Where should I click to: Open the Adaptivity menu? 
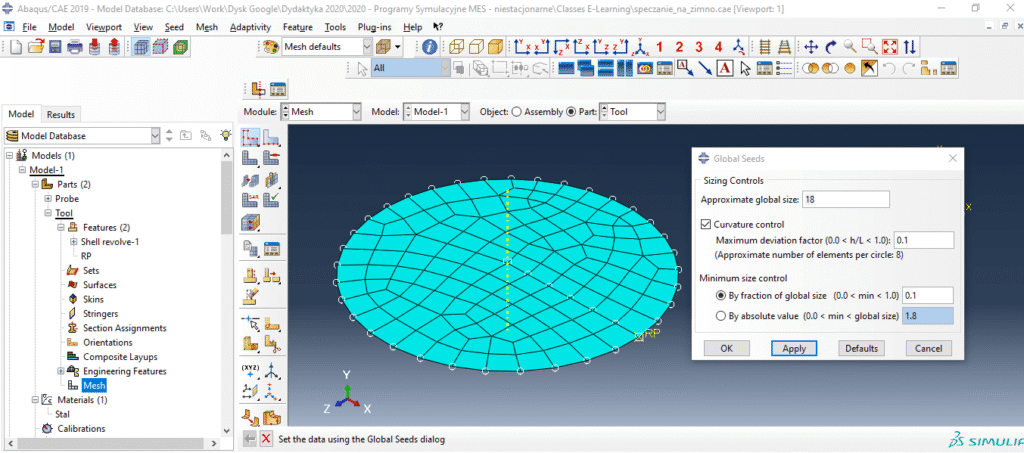(x=251, y=27)
